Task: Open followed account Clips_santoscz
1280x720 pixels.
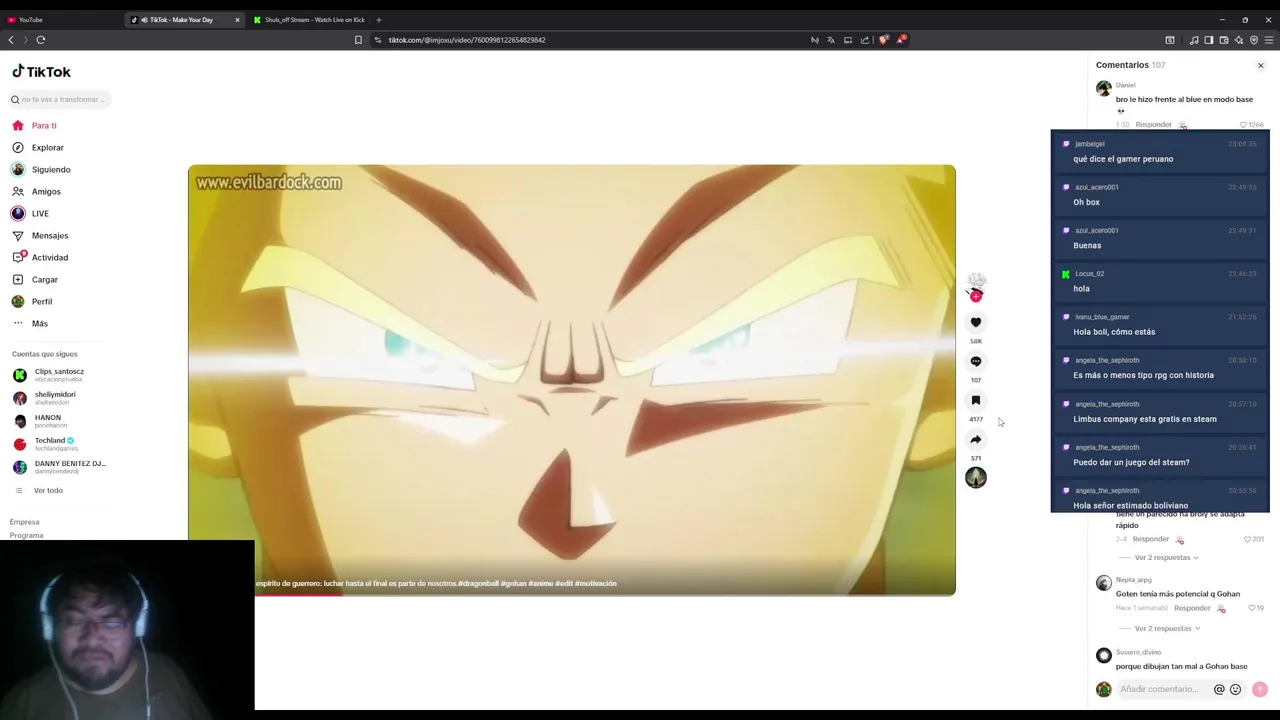Action: tap(58, 375)
